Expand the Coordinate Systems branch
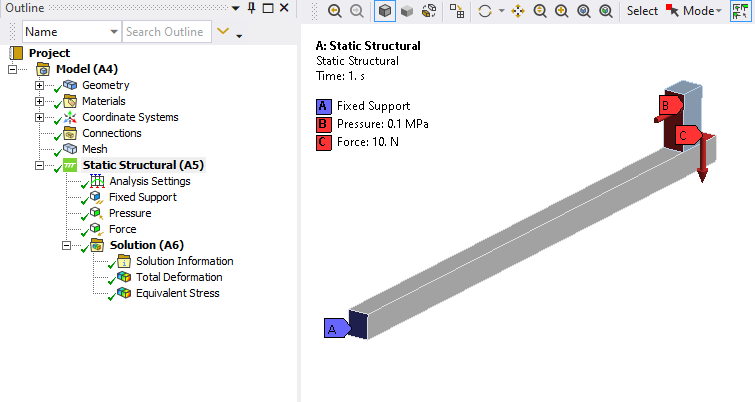 pos(39,117)
